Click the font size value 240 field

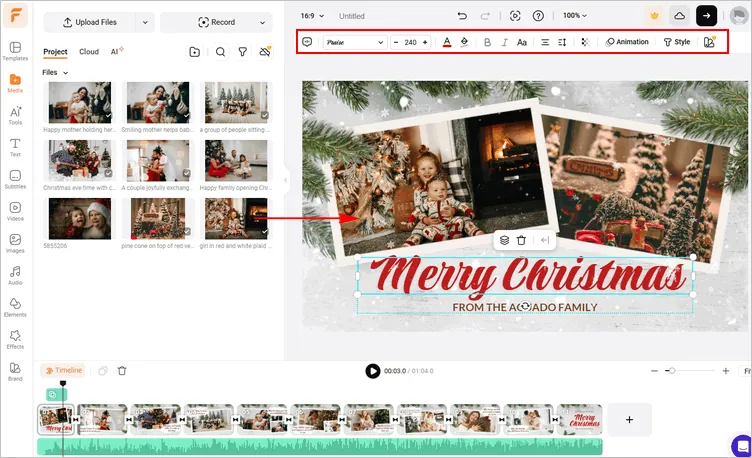(411, 42)
